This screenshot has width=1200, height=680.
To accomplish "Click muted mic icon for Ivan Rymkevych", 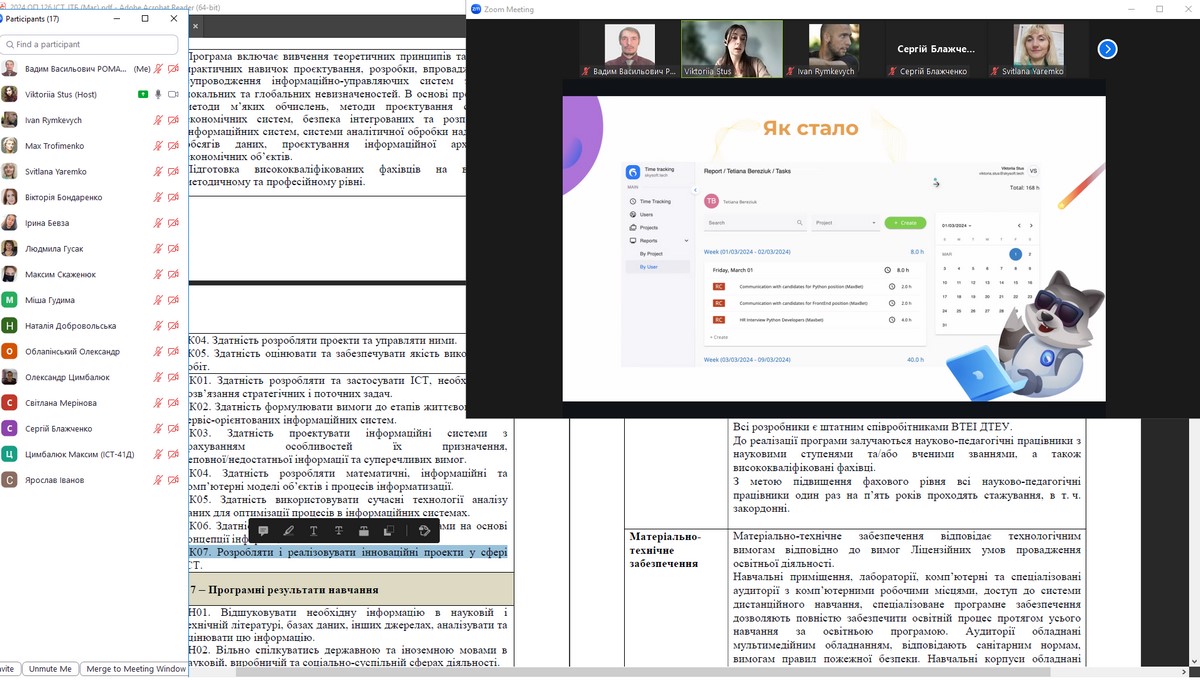I will (x=157, y=120).
